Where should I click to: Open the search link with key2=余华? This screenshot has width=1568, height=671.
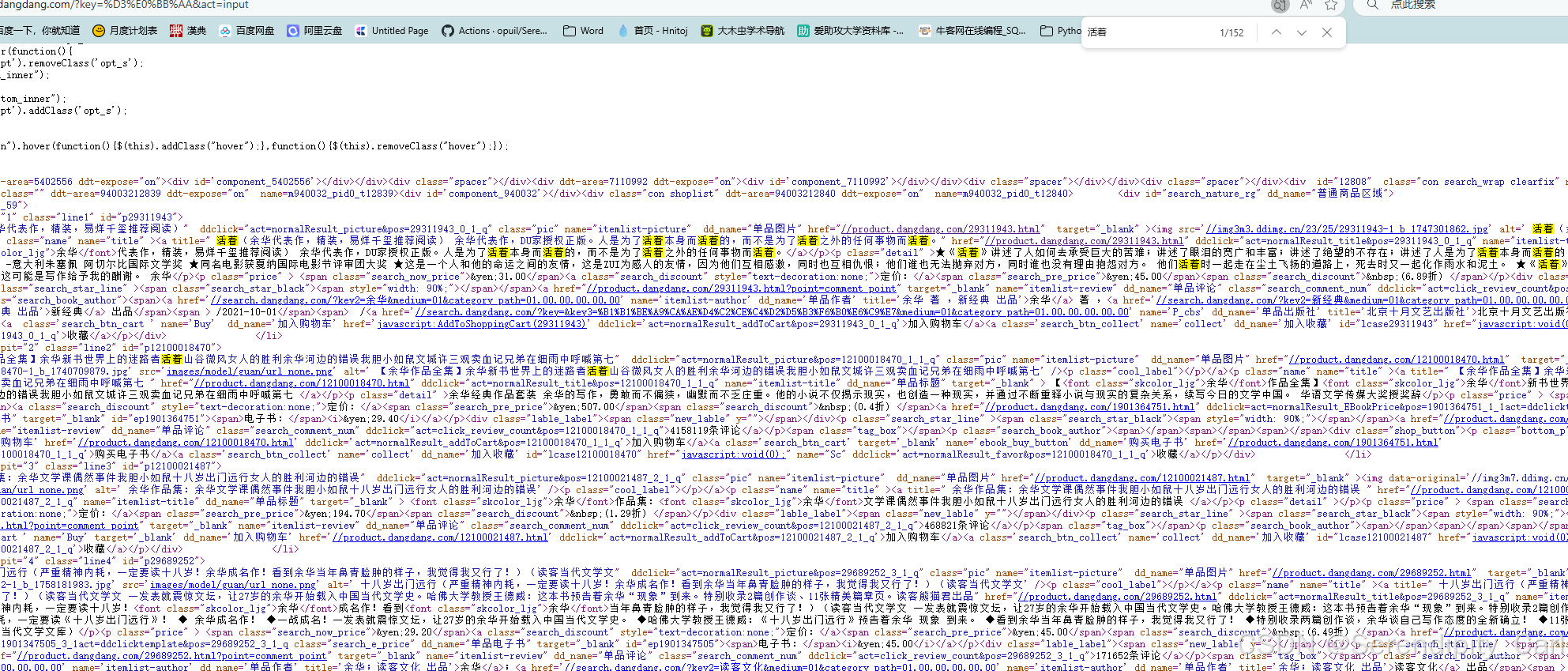point(416,300)
